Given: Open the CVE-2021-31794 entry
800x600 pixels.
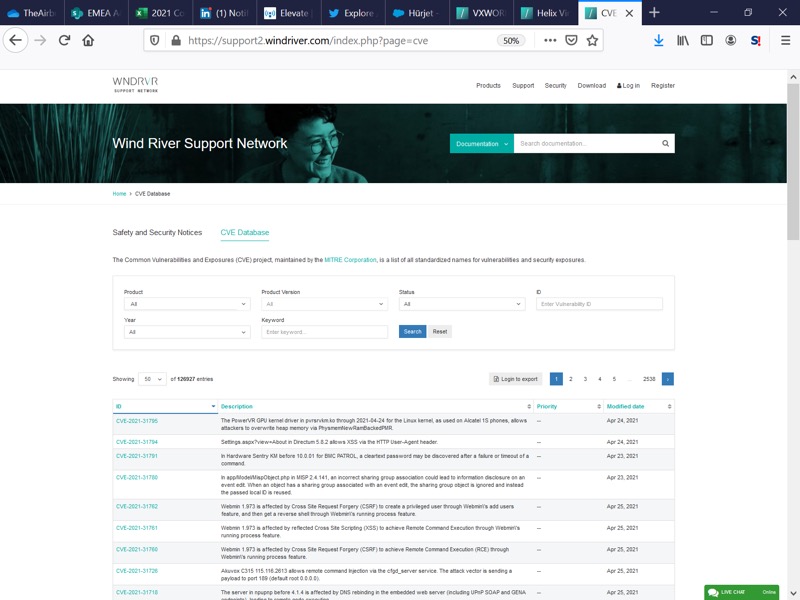Looking at the screenshot, I should click(x=137, y=442).
